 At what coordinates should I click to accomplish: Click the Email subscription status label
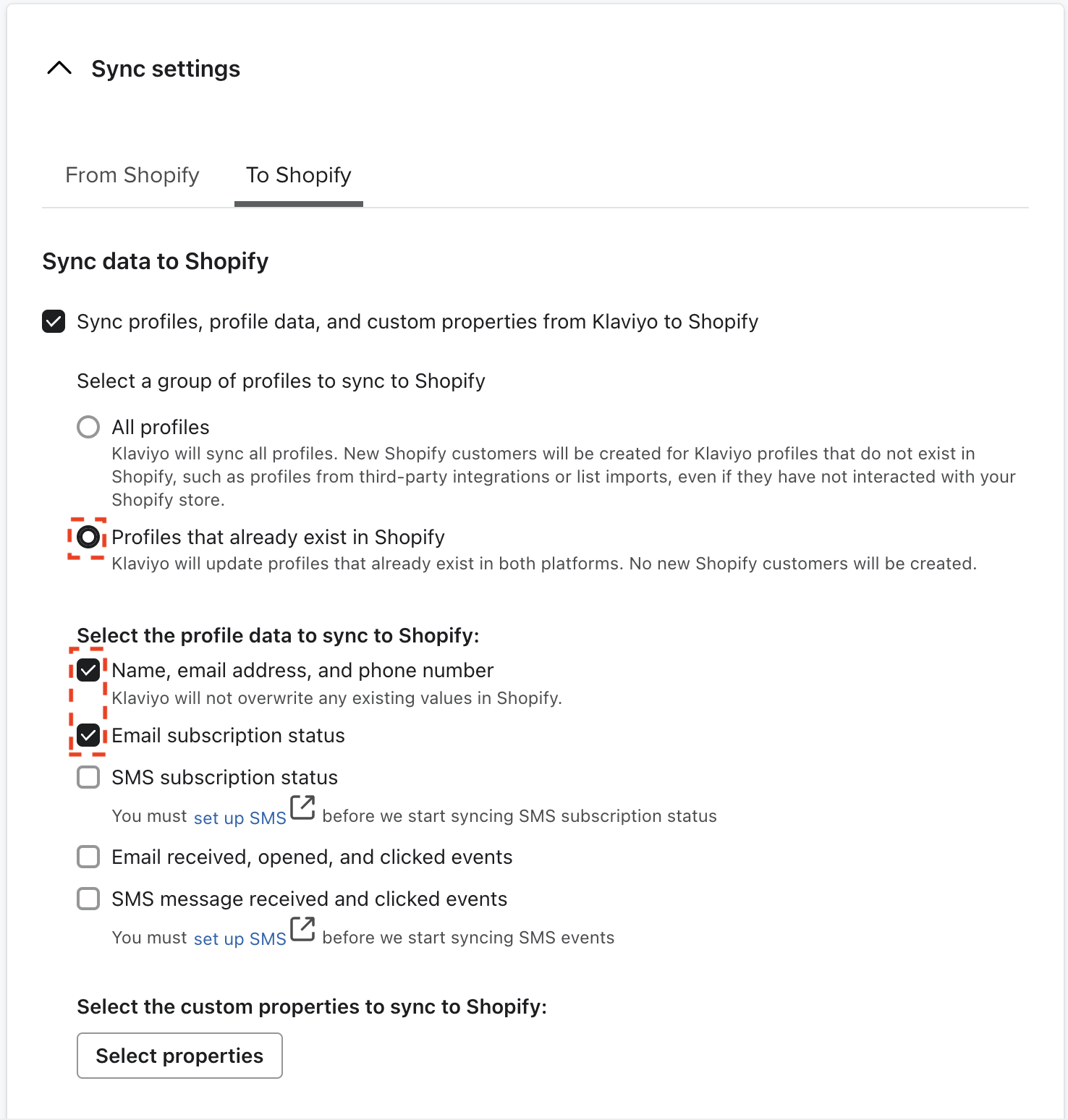(x=228, y=735)
